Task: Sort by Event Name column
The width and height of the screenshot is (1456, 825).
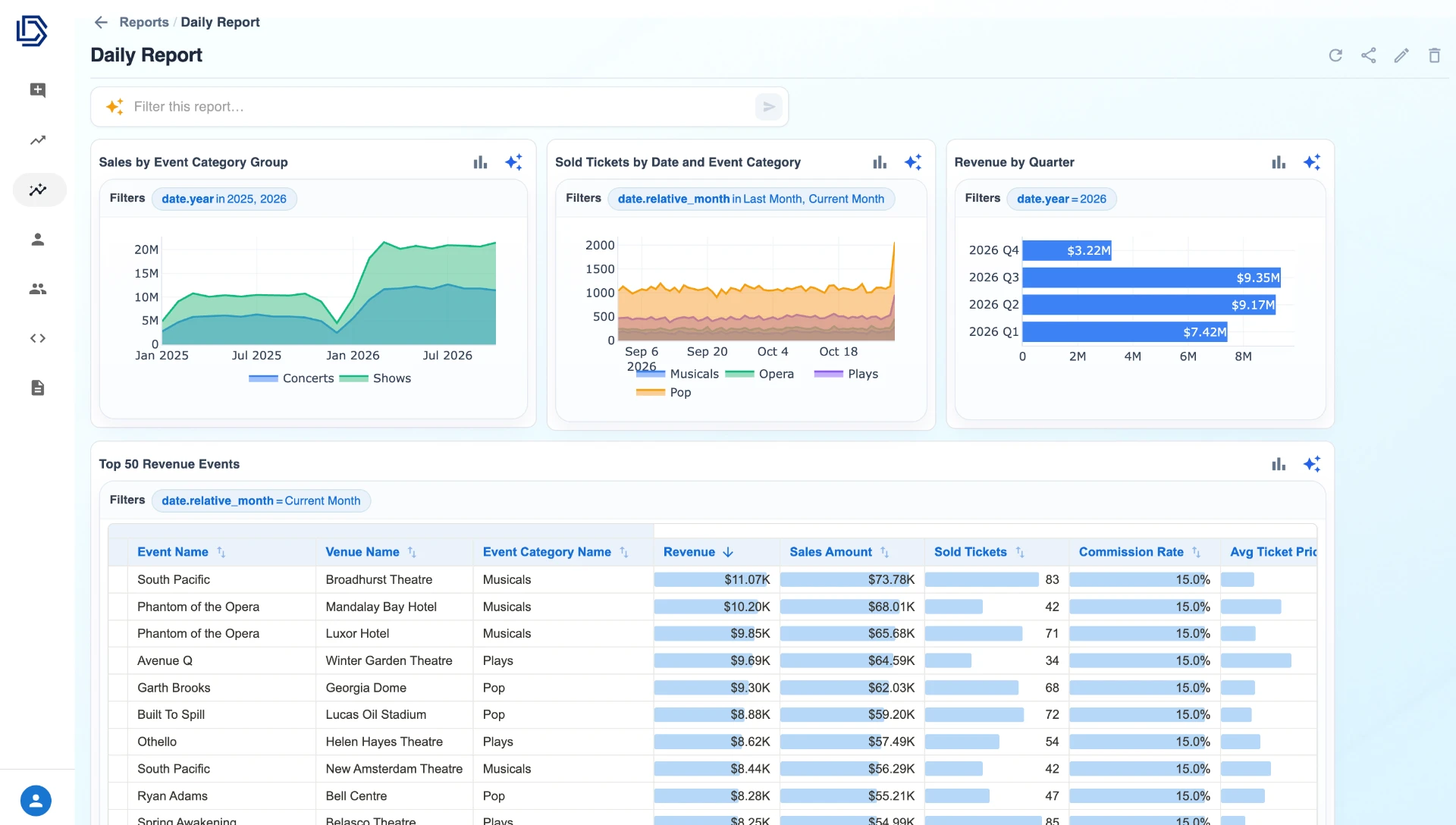Action: point(181,552)
